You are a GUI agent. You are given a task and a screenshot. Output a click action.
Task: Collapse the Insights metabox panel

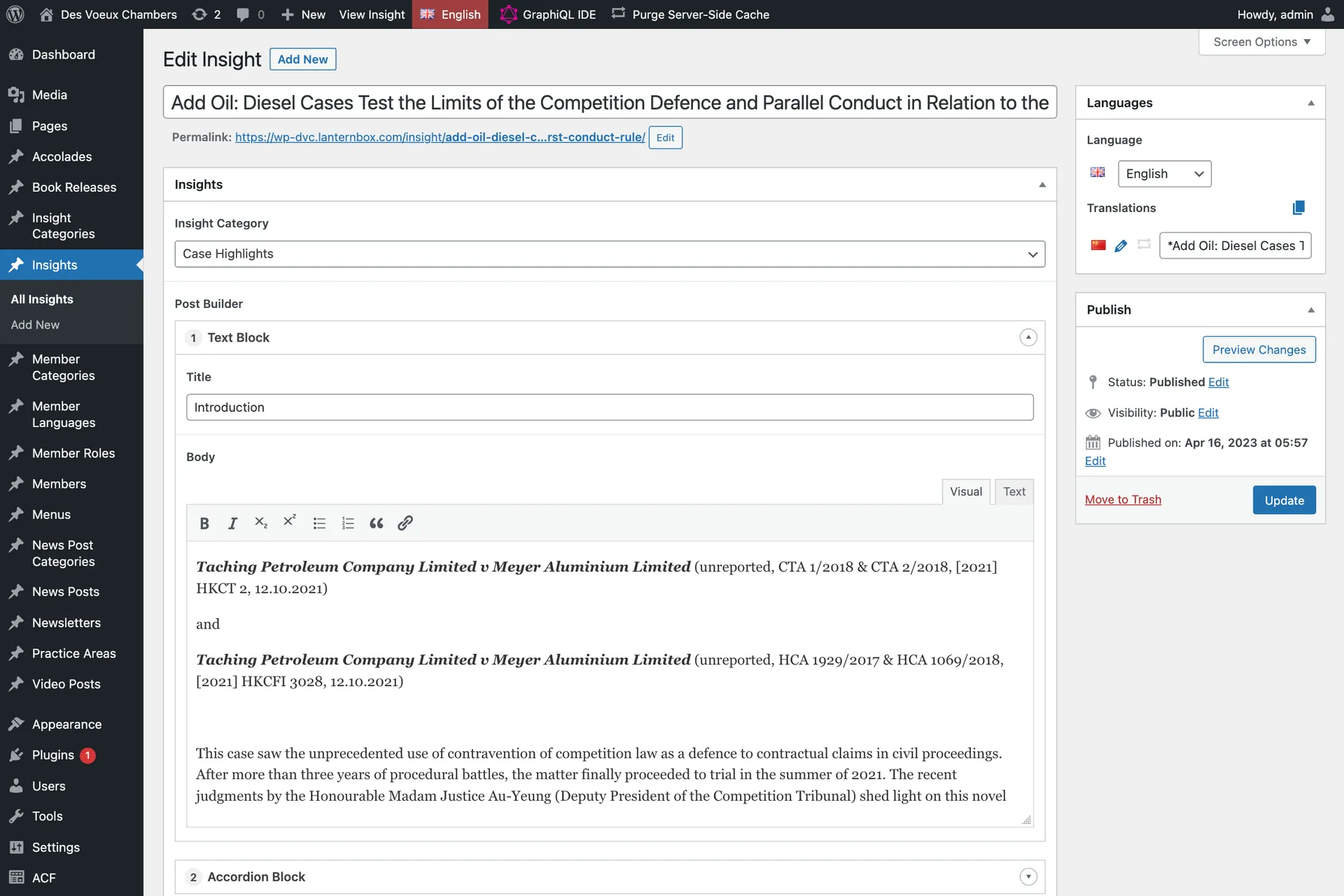1042,185
